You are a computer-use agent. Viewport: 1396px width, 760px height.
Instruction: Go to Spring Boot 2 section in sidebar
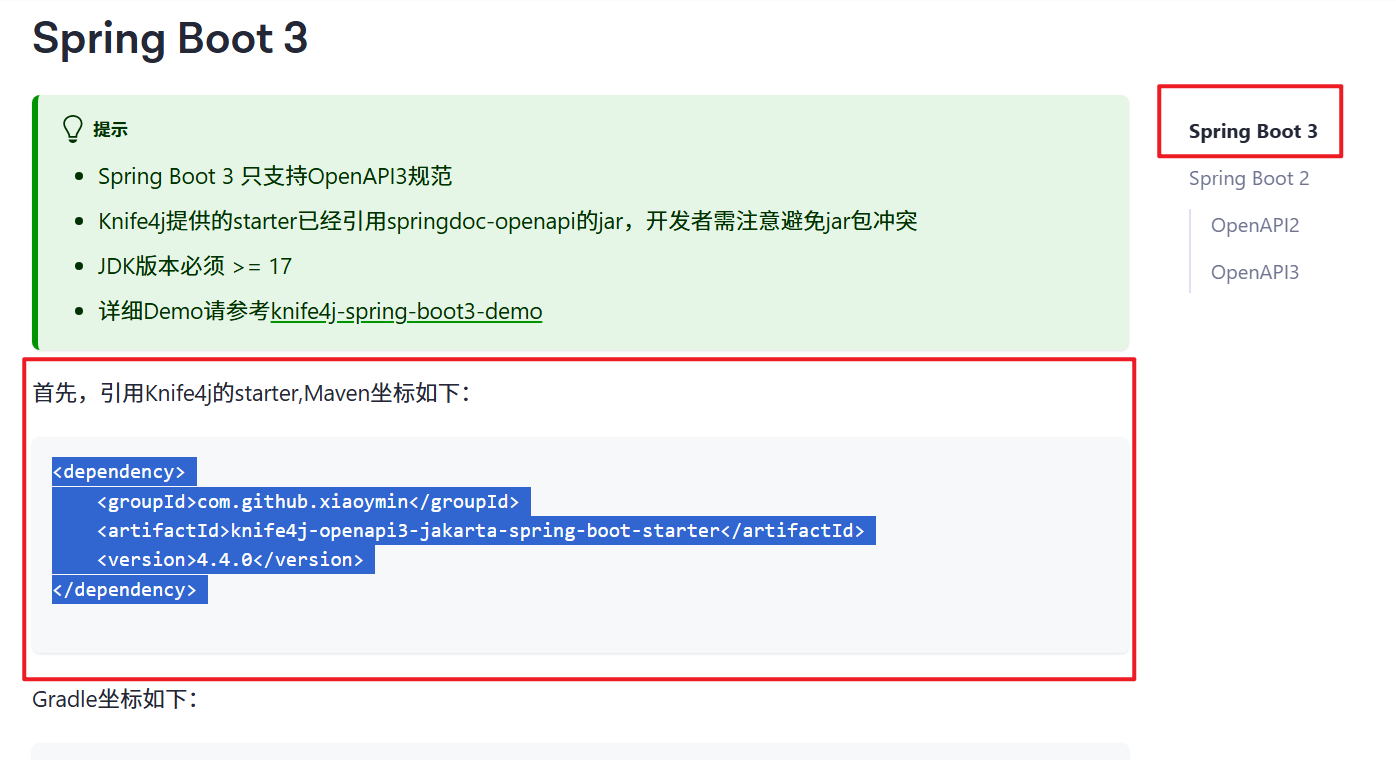[x=1249, y=178]
